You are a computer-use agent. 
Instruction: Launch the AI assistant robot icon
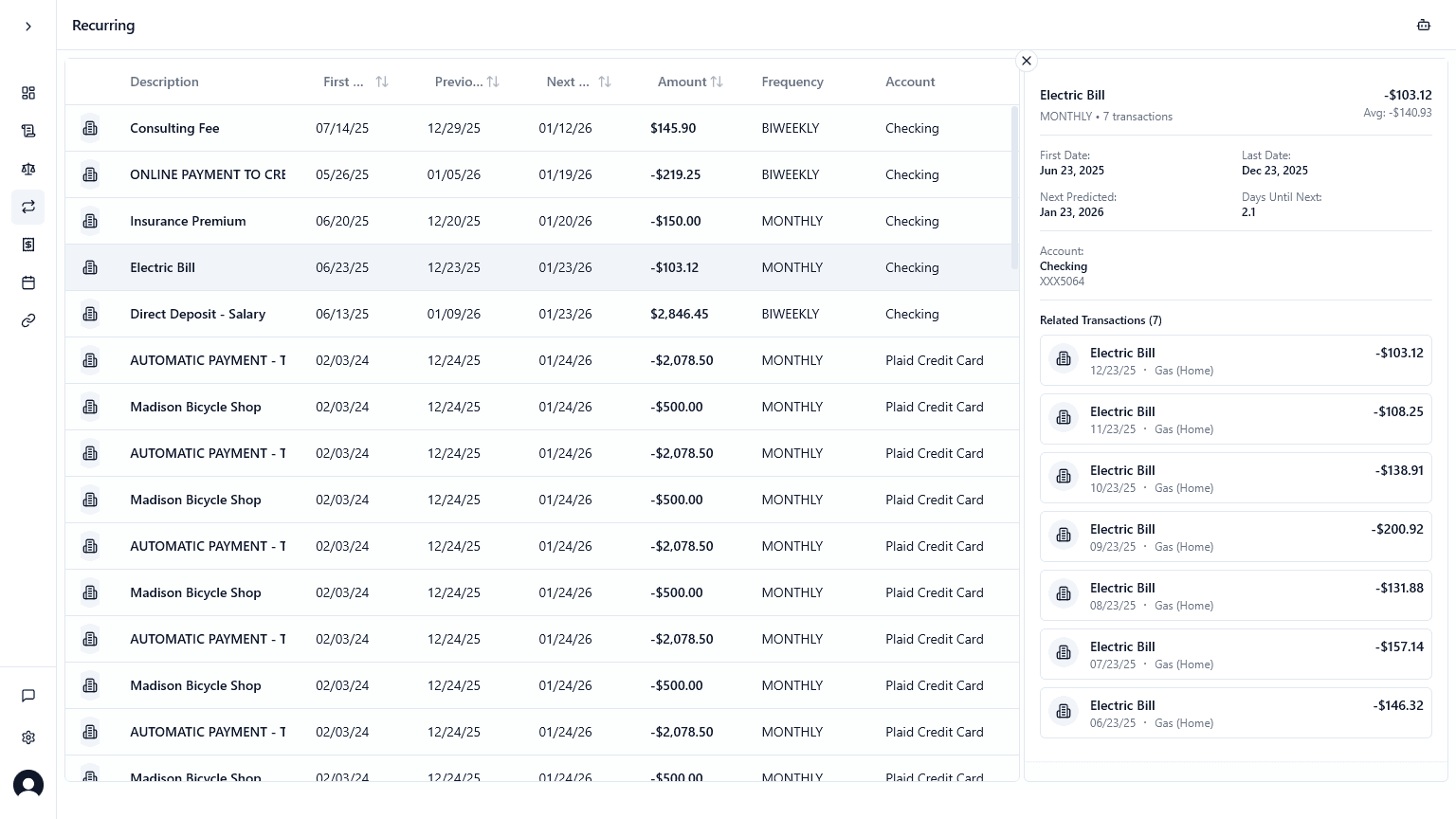tap(1424, 26)
